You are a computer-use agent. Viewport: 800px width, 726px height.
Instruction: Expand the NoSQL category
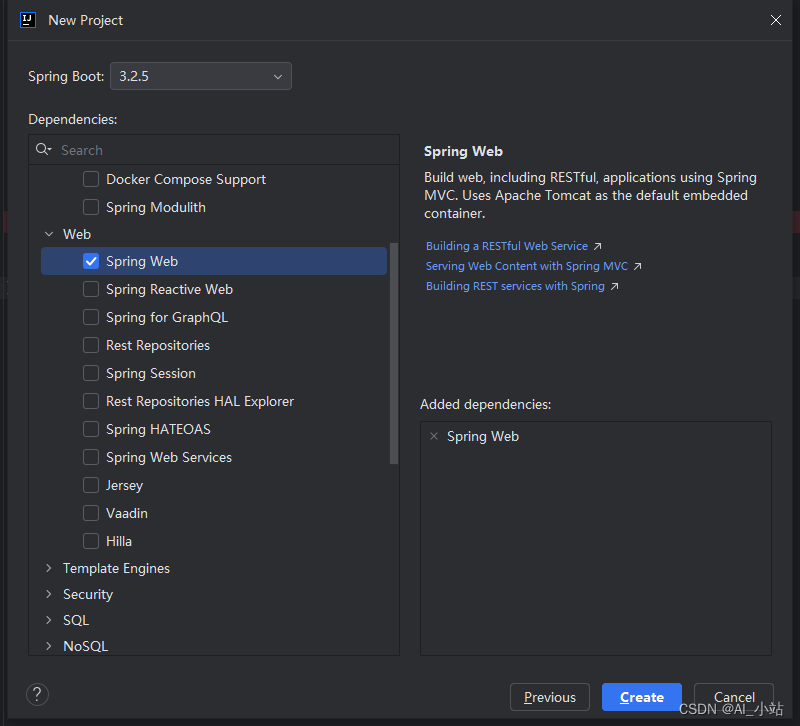click(x=49, y=646)
